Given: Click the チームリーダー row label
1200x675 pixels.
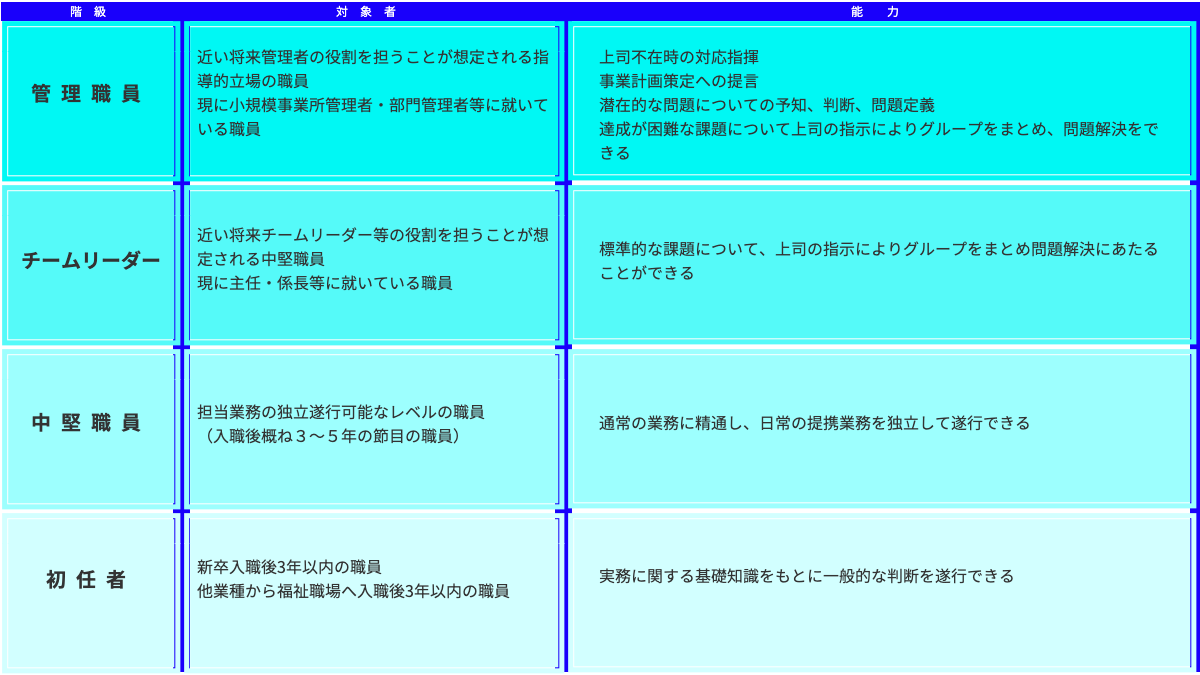Looking at the screenshot, I should click(91, 260).
